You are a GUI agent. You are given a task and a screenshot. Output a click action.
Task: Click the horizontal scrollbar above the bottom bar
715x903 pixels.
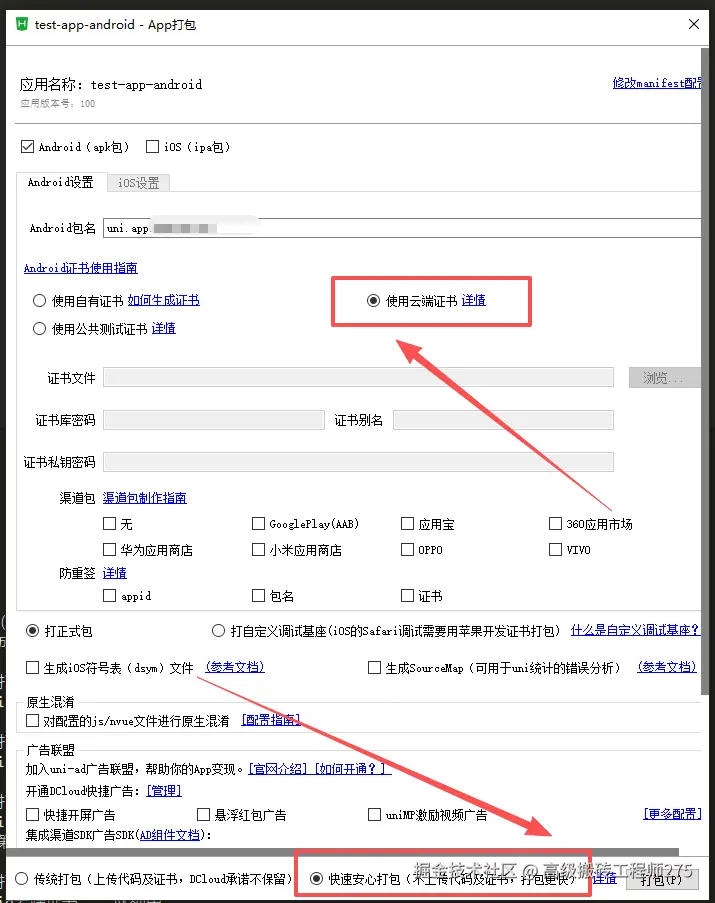pyautogui.click(x=345, y=852)
